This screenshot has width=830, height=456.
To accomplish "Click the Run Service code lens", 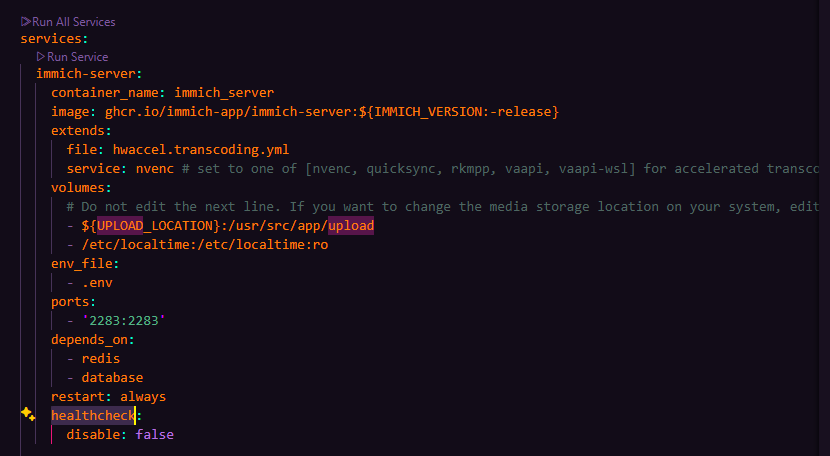I will pos(73,57).
